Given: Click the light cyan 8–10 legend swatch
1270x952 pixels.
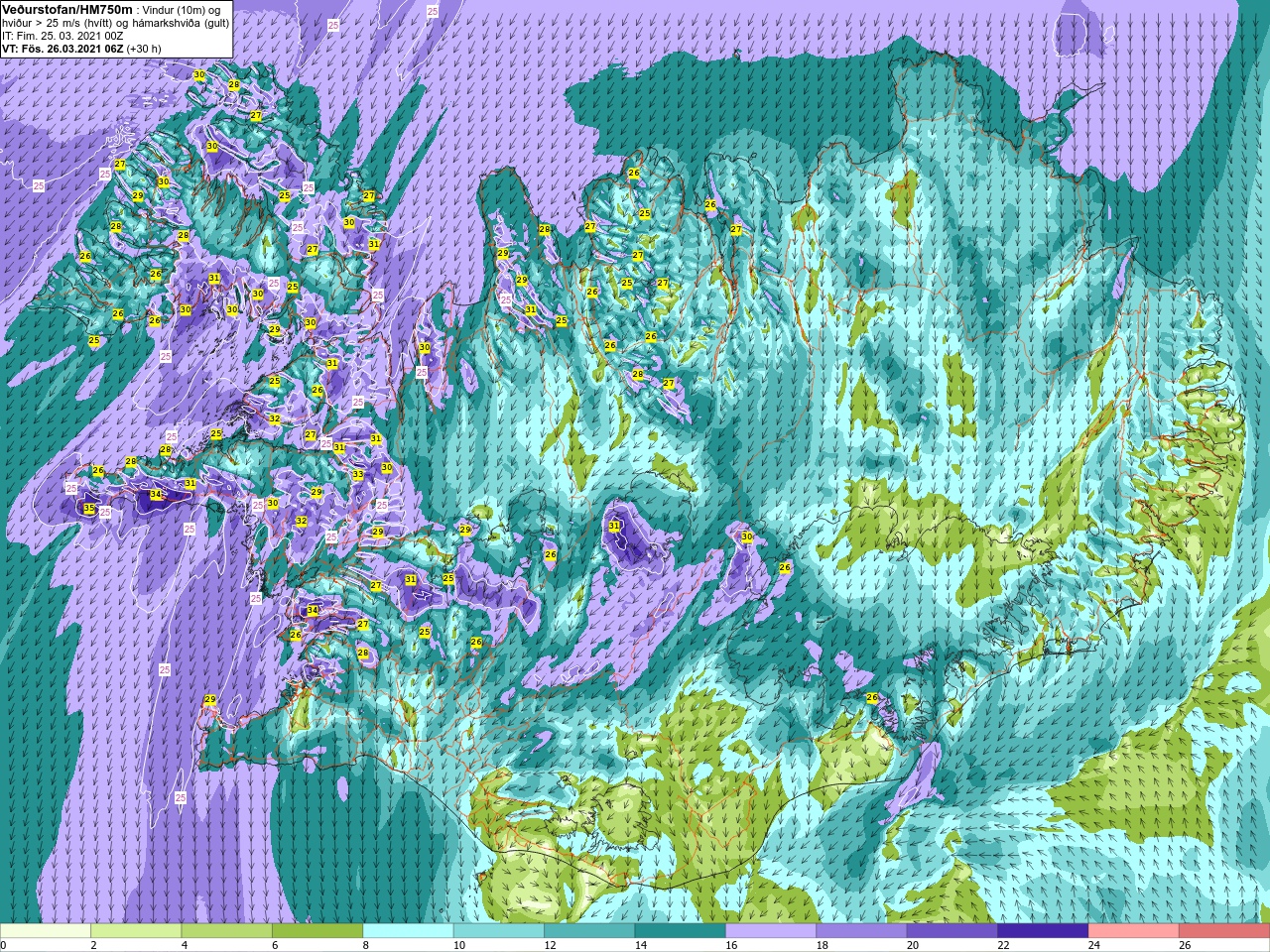Looking at the screenshot, I should (409, 931).
